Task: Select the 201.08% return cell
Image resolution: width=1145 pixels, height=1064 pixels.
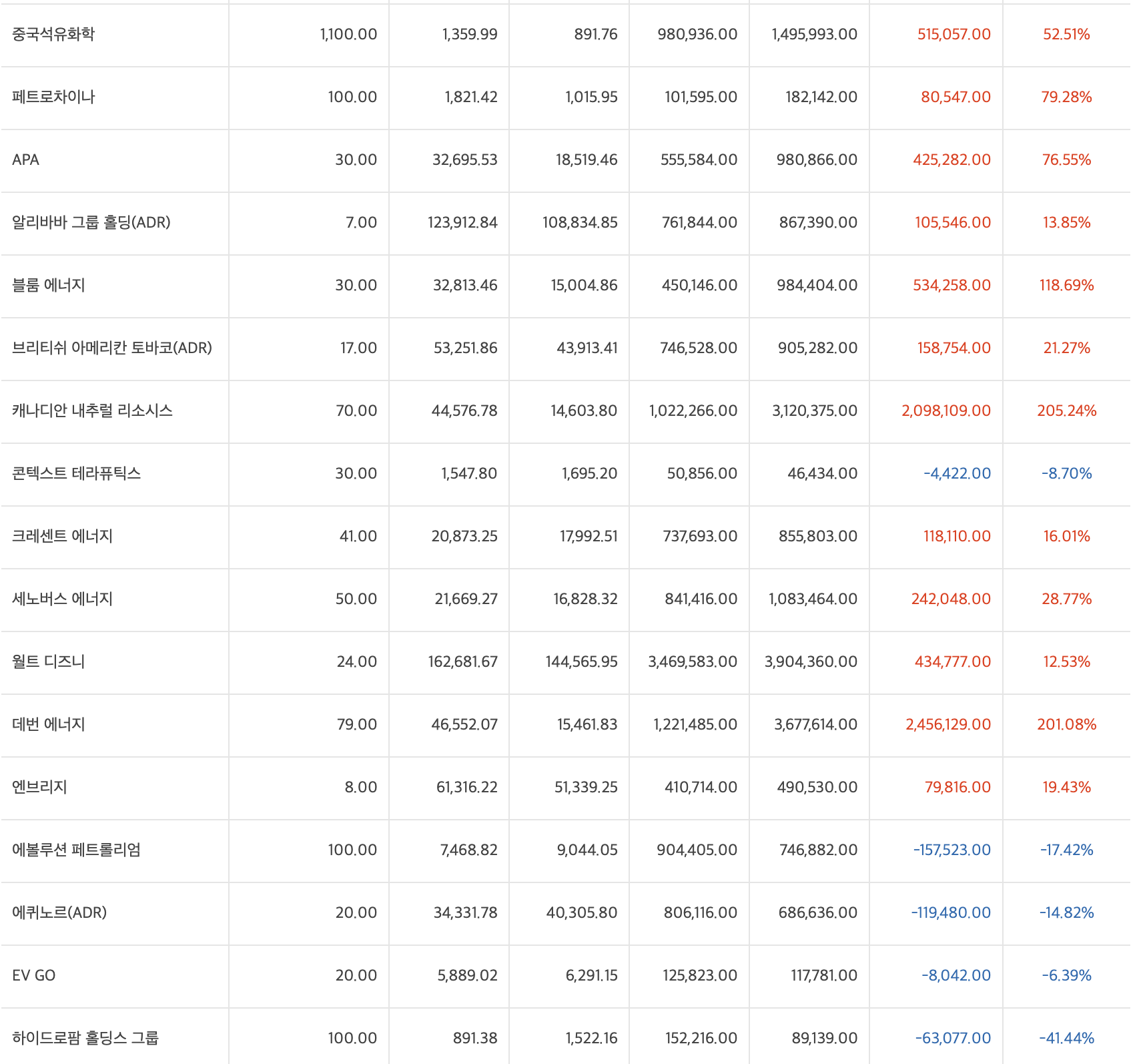Action: pos(1066,724)
